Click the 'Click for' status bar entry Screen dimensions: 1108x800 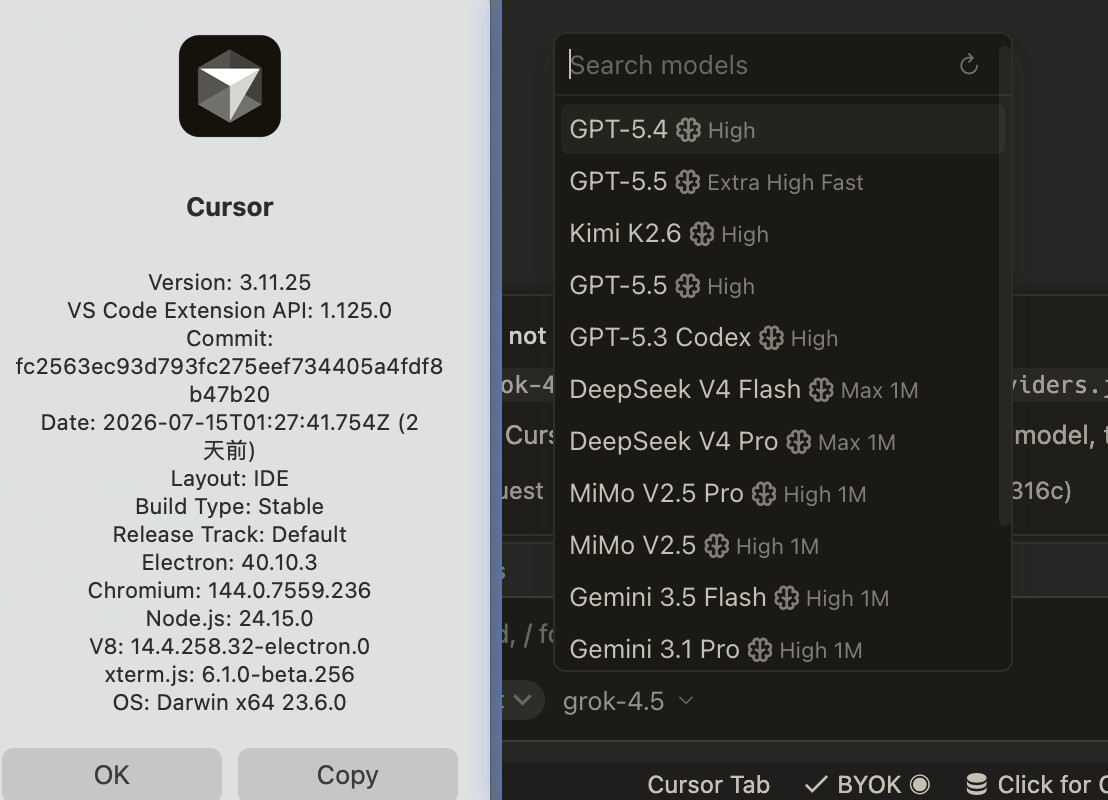click(1036, 784)
